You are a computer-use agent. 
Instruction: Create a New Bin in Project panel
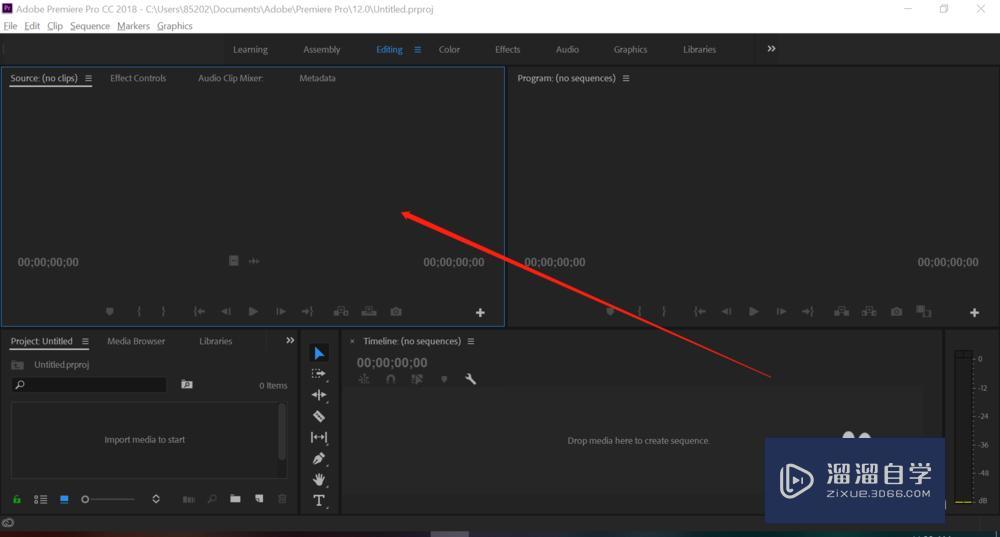tap(235, 499)
